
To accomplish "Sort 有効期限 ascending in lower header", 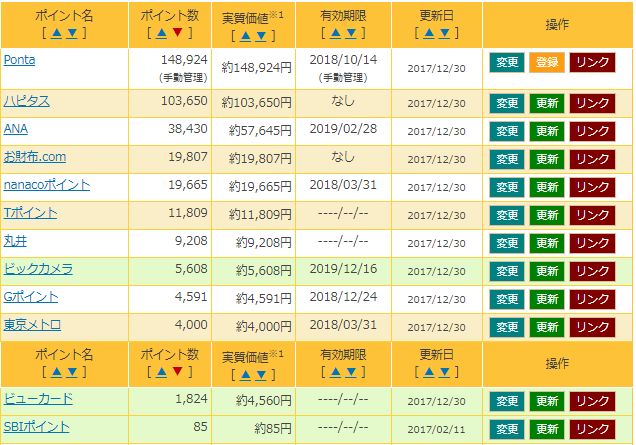I will click(335, 372).
